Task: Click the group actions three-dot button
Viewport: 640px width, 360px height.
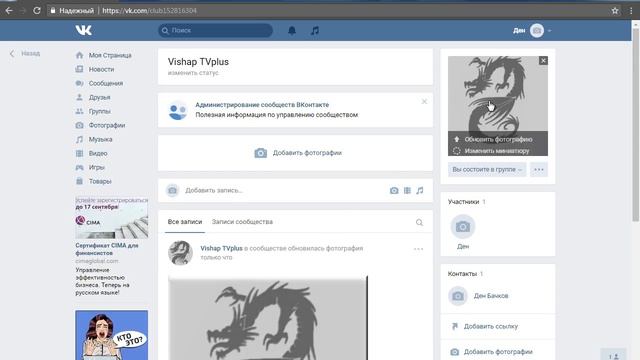Action: point(539,169)
